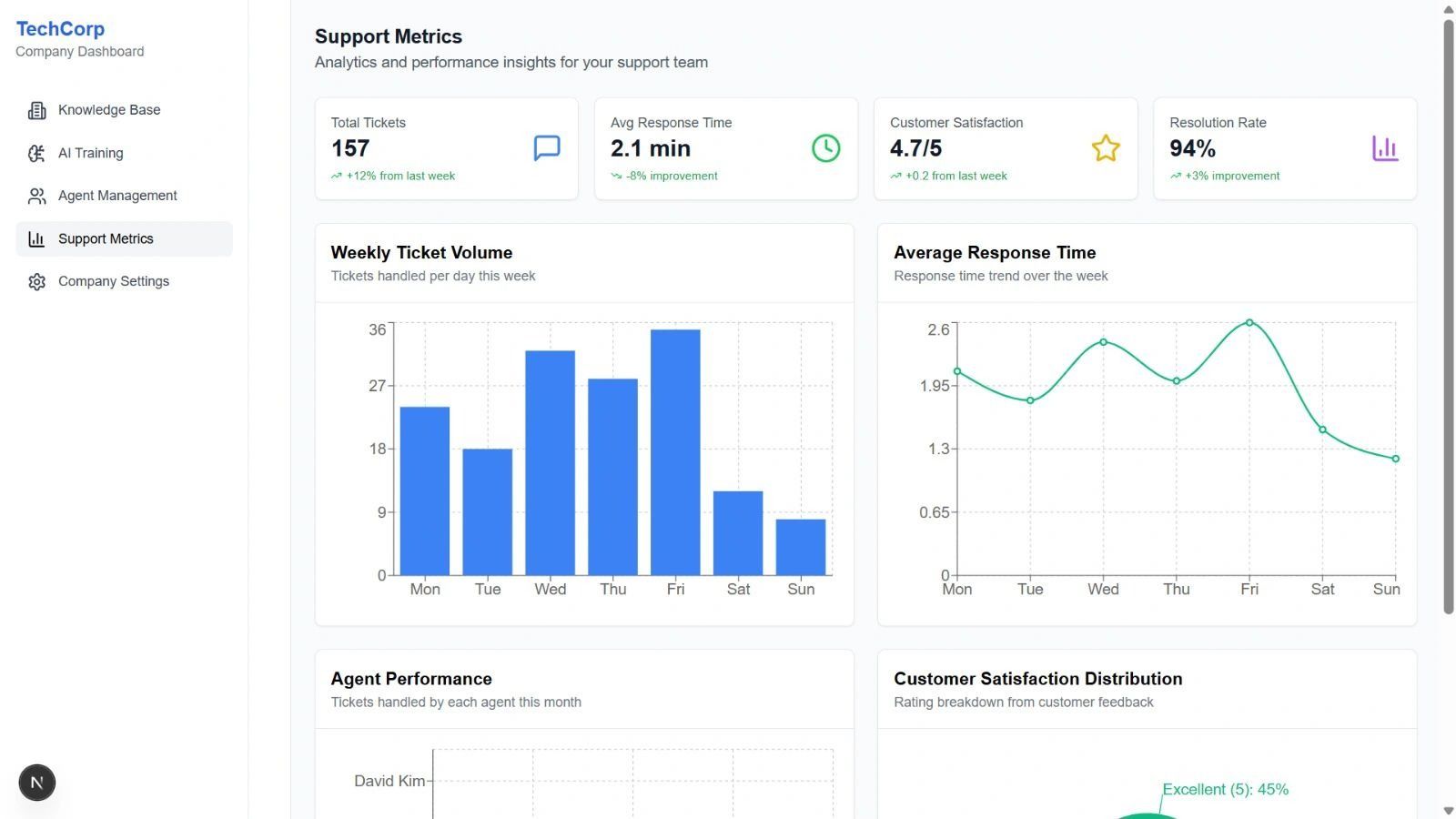Click the Total Tickets chat bubble icon

[546, 148]
